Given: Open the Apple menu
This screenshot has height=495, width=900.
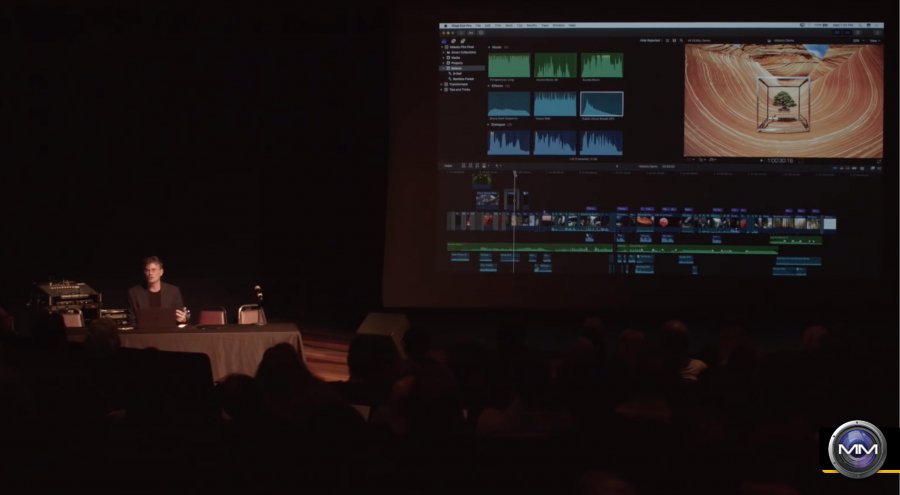Looking at the screenshot, I should 444,25.
